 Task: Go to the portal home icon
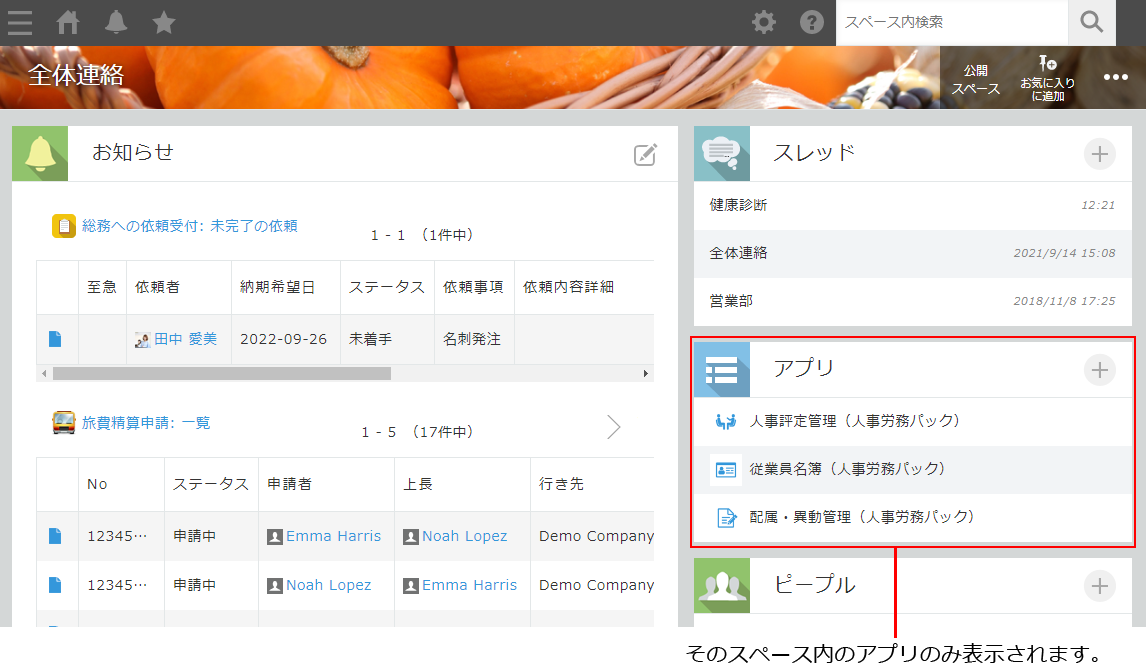[68, 22]
